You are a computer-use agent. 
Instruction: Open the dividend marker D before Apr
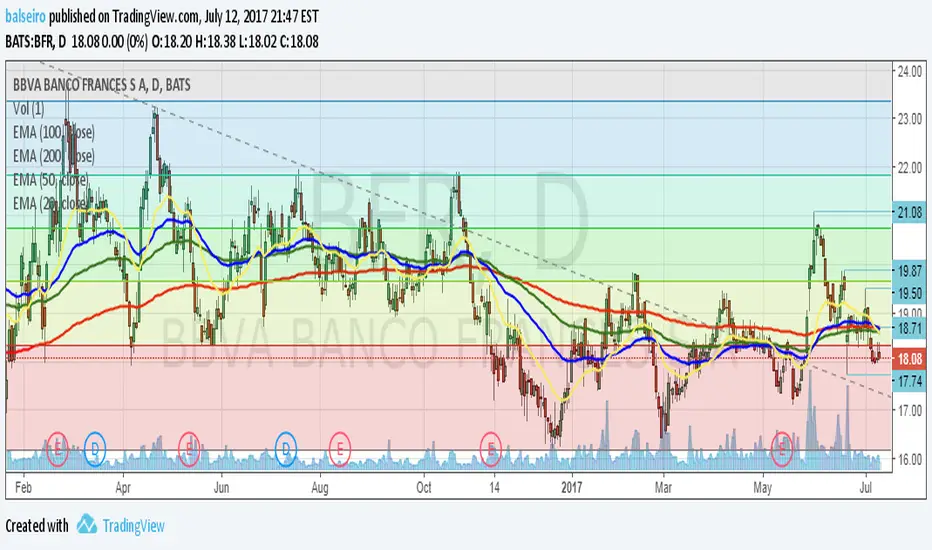(95, 448)
